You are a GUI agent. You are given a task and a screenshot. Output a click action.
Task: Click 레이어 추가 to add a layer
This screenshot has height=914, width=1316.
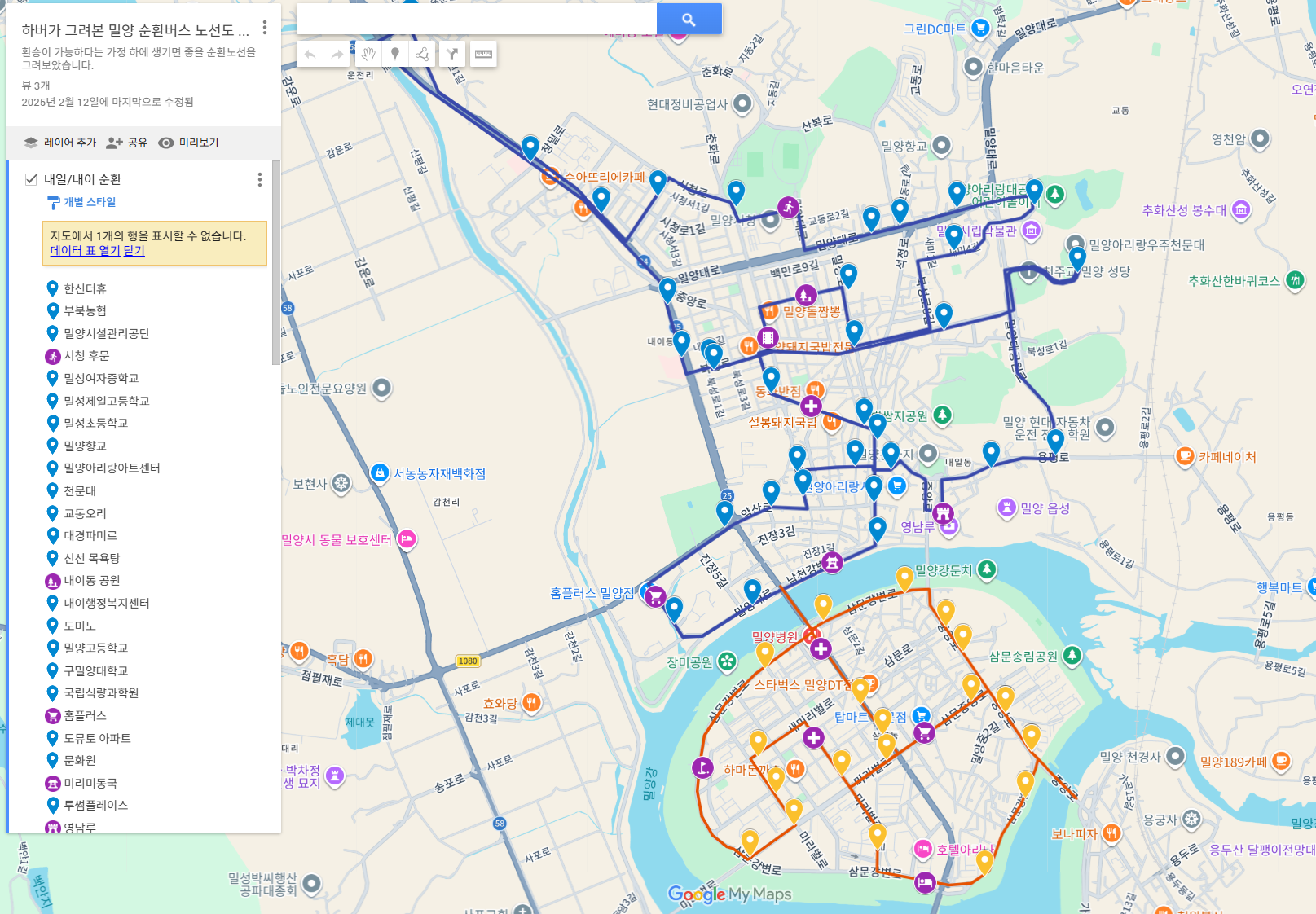59,143
